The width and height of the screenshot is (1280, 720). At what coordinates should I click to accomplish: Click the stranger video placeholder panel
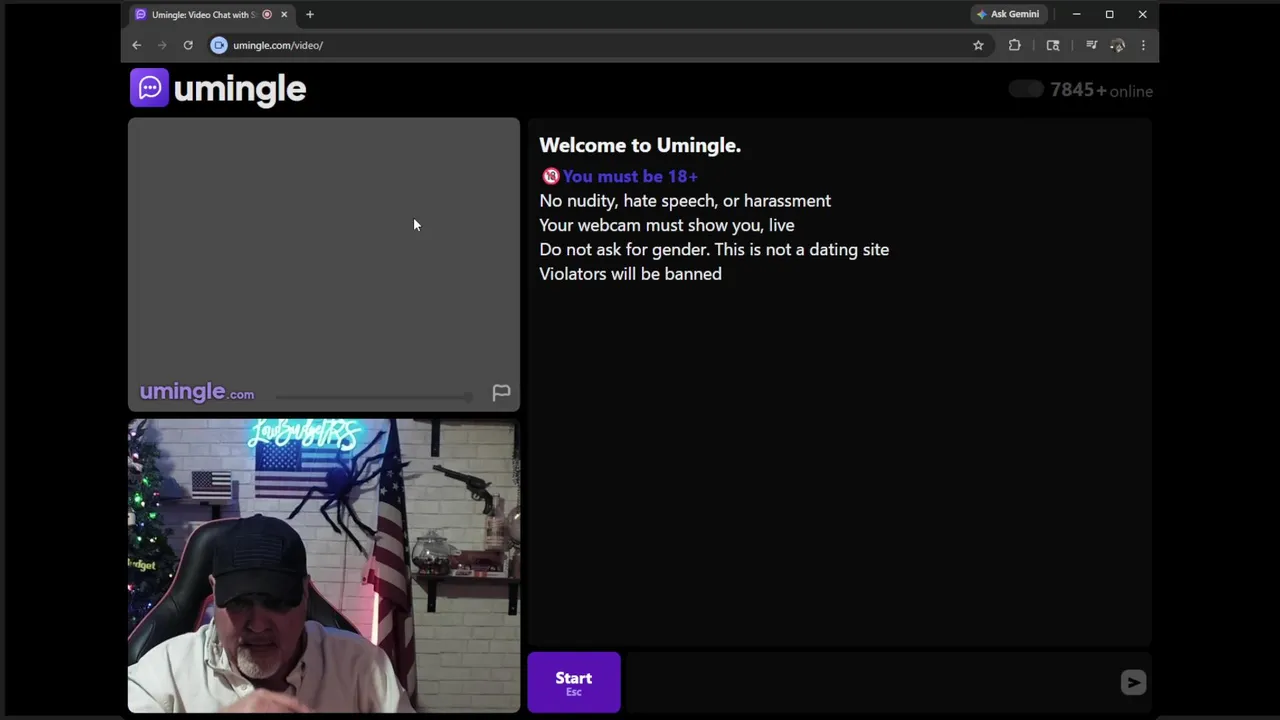tap(324, 264)
